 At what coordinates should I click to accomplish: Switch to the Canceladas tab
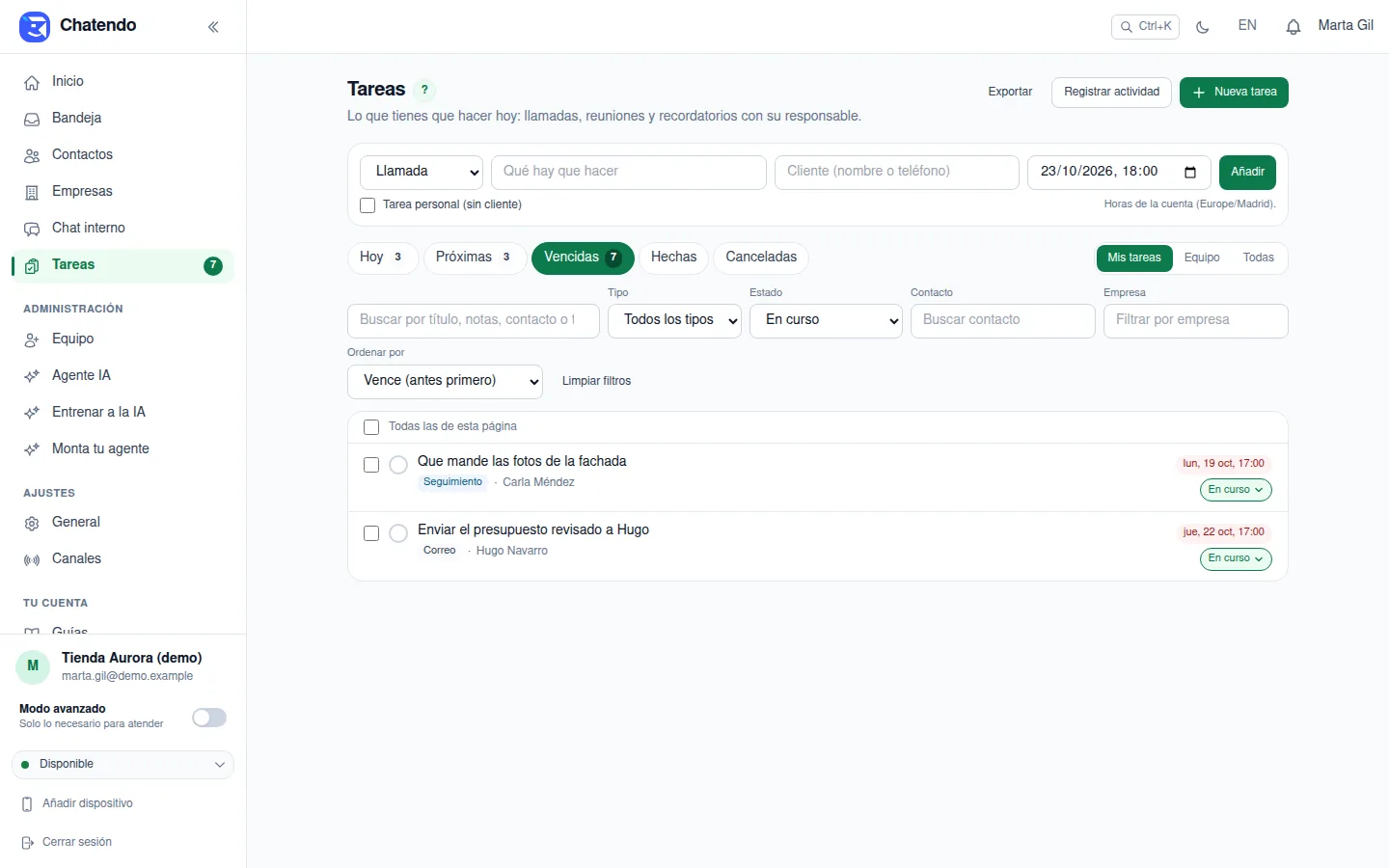point(761,258)
